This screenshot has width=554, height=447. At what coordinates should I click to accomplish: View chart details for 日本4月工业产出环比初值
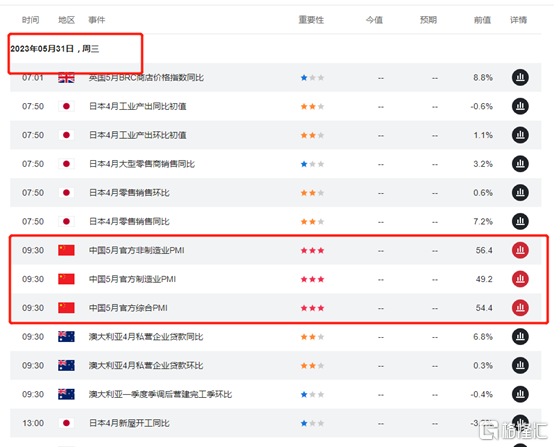click(x=520, y=135)
